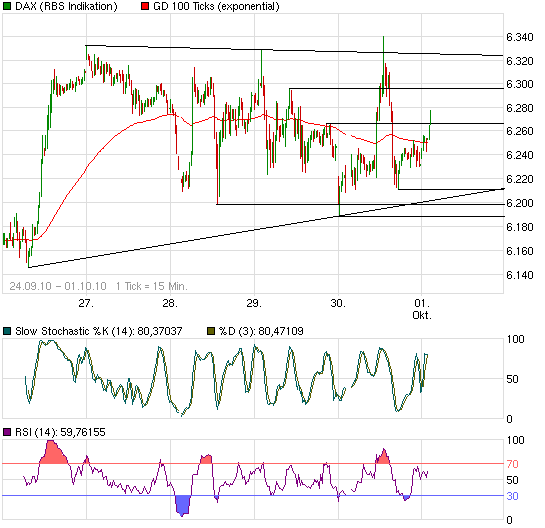
Task: Click the '100' label on the RSI axis
Action: (x=515, y=440)
